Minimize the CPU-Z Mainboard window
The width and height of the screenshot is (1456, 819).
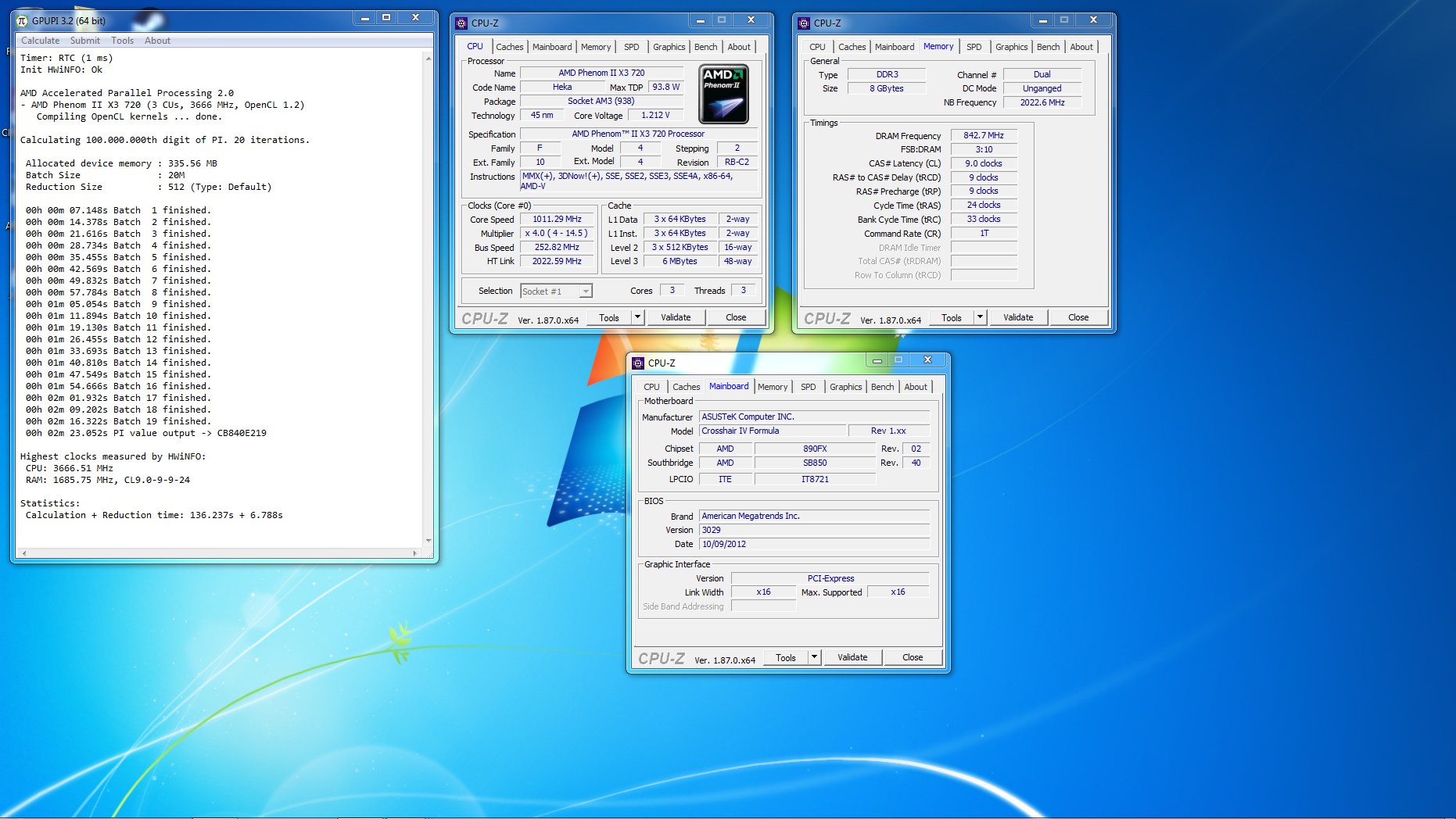[877, 360]
